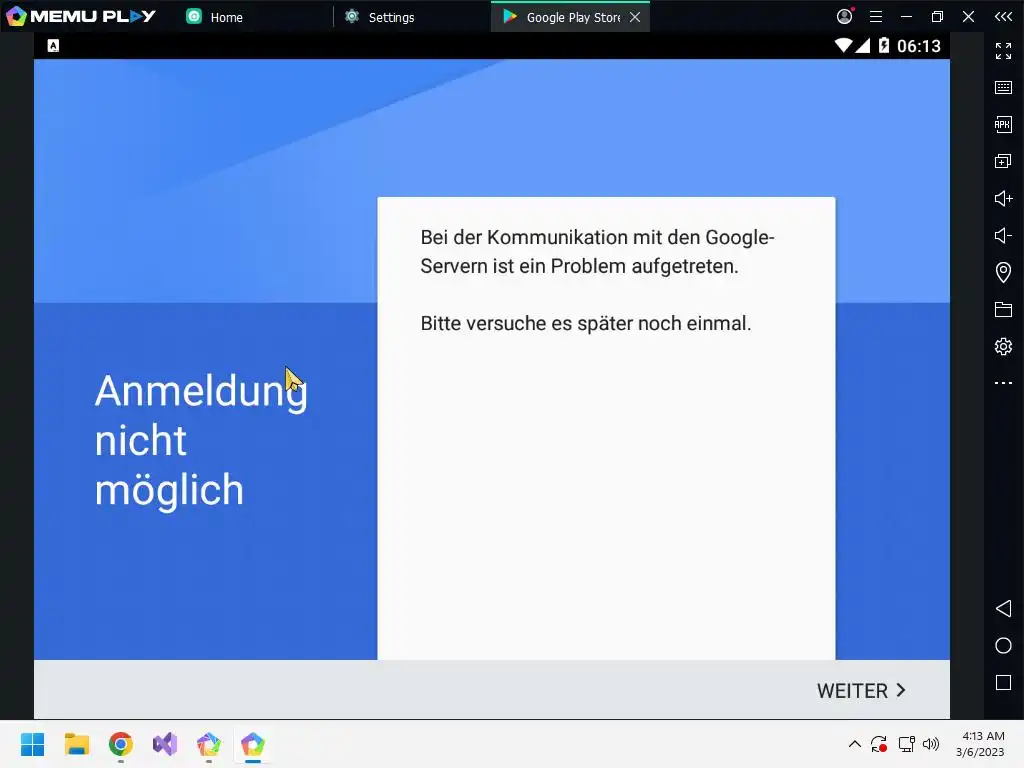Open the MEmu account profile icon
Screen dimensions: 1024x768
pyautogui.click(x=844, y=16)
